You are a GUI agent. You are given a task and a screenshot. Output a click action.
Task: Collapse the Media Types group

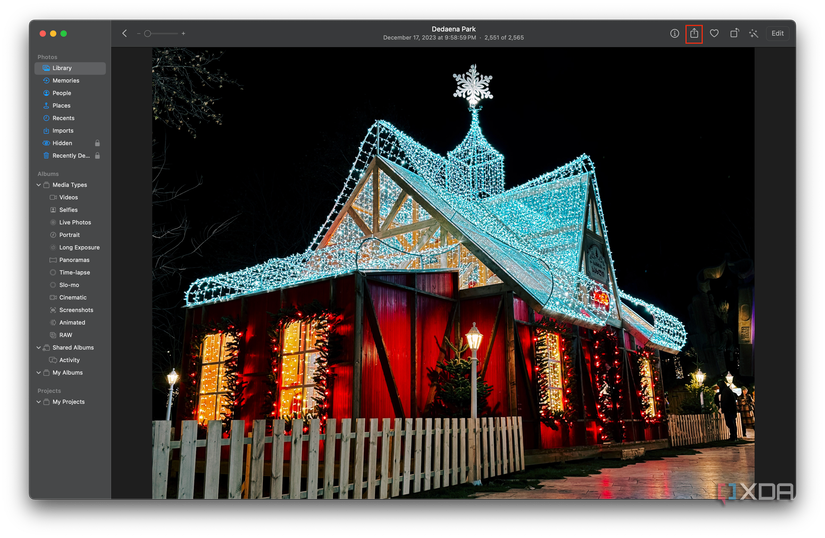38,185
